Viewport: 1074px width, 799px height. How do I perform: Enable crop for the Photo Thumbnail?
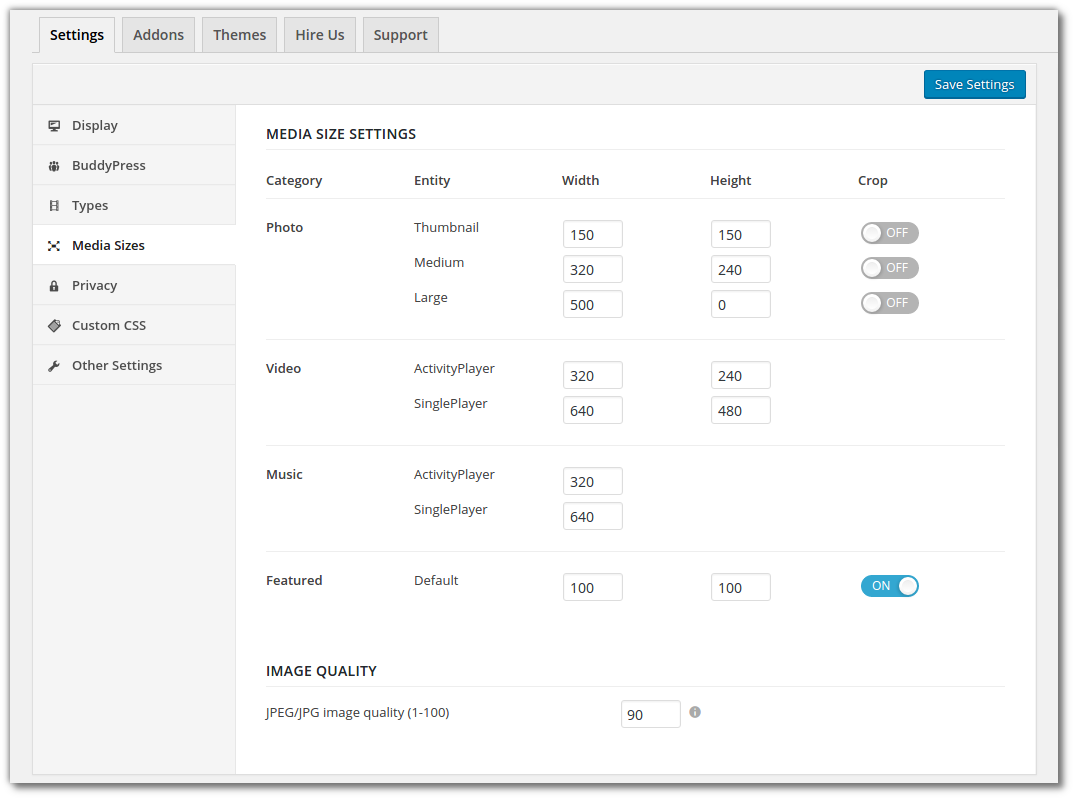(x=889, y=232)
